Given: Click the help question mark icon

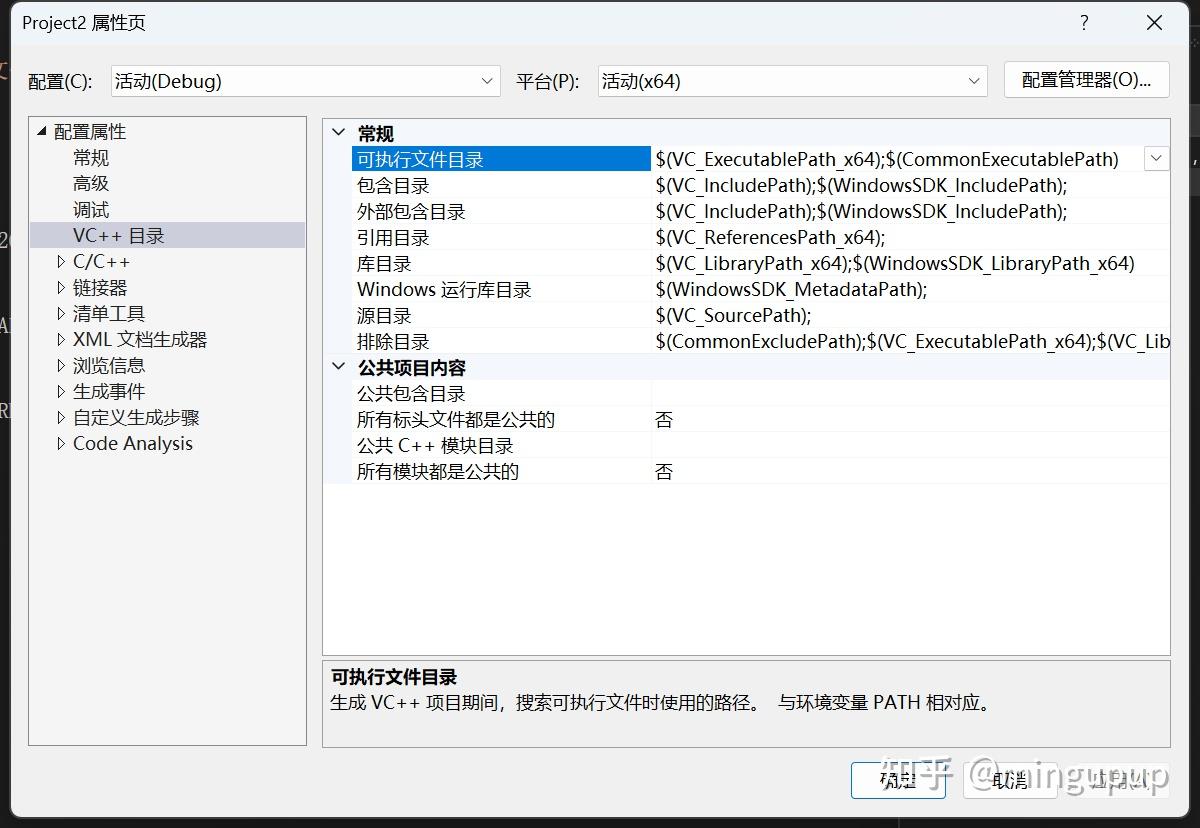Looking at the screenshot, I should (x=1084, y=22).
